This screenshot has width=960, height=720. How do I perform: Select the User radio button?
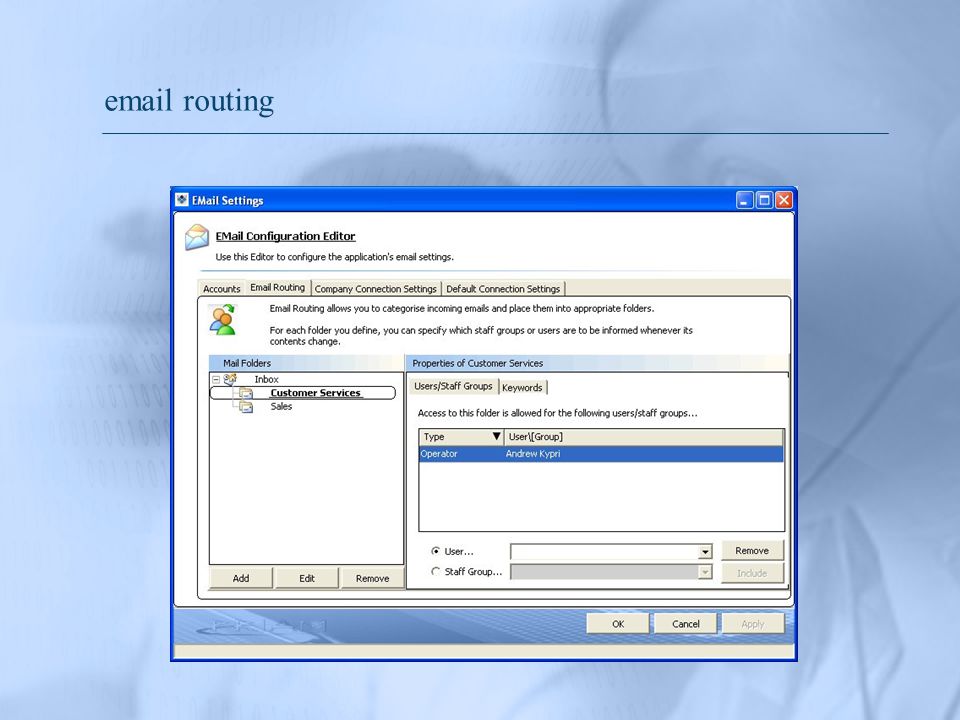click(x=435, y=551)
